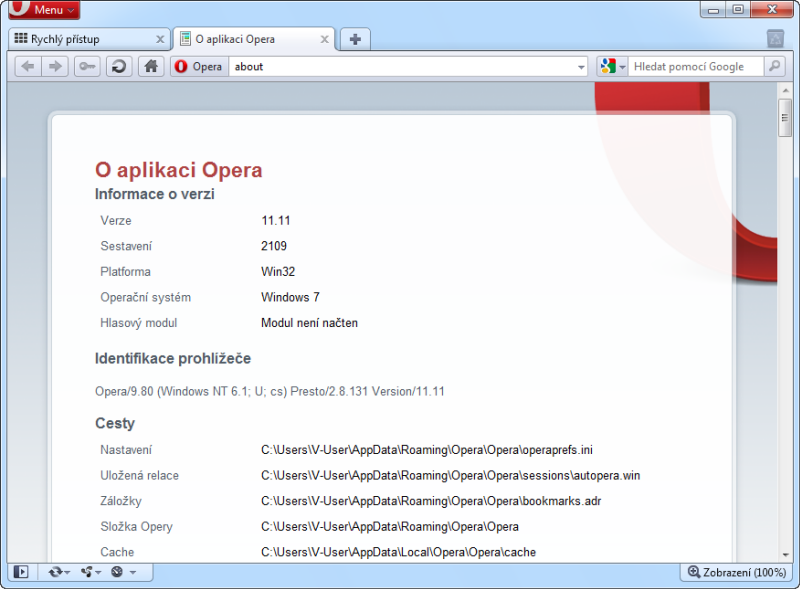
Task: Reload the current page
Action: pos(119,66)
